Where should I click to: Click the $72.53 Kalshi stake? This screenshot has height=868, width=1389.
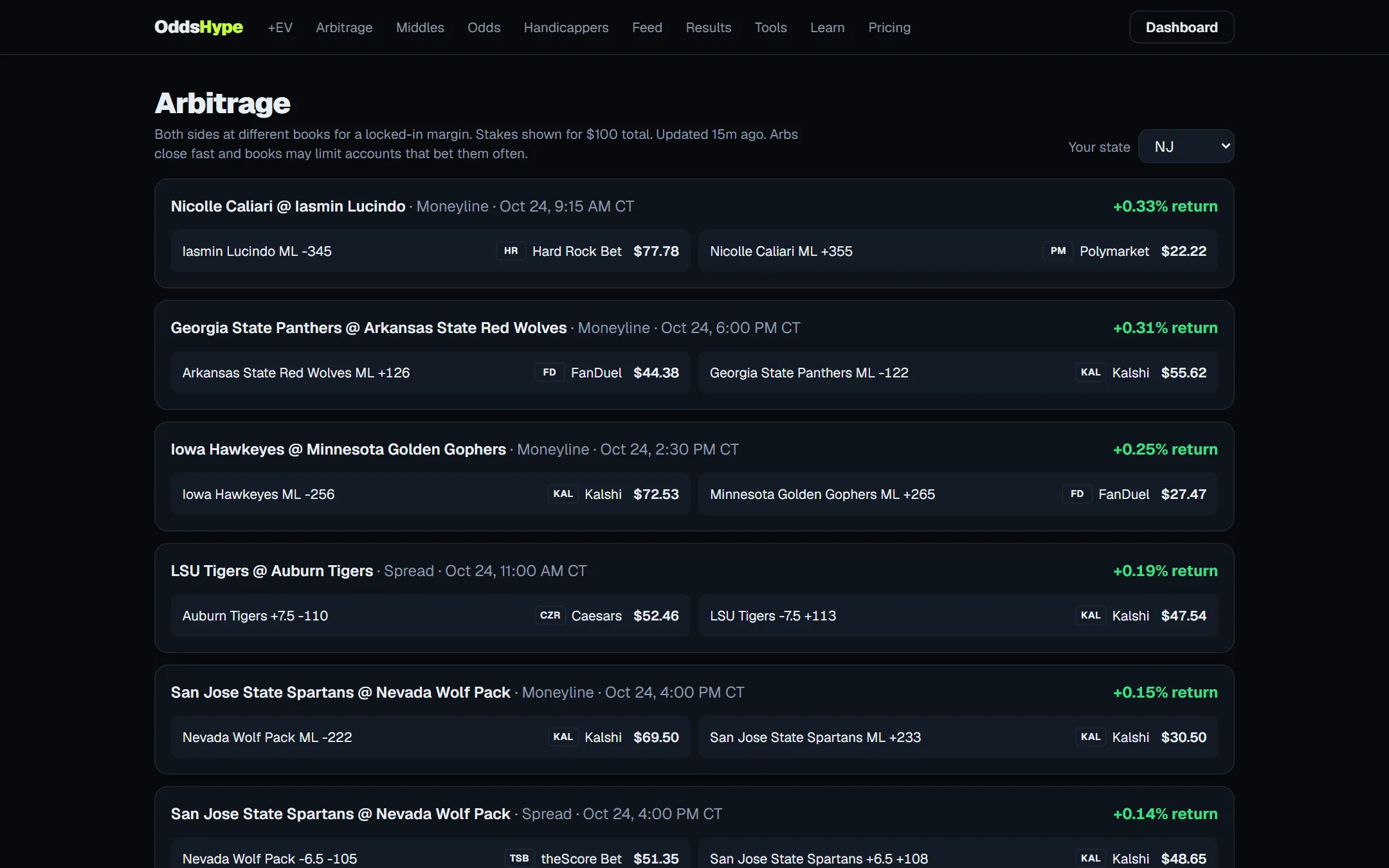(x=656, y=494)
